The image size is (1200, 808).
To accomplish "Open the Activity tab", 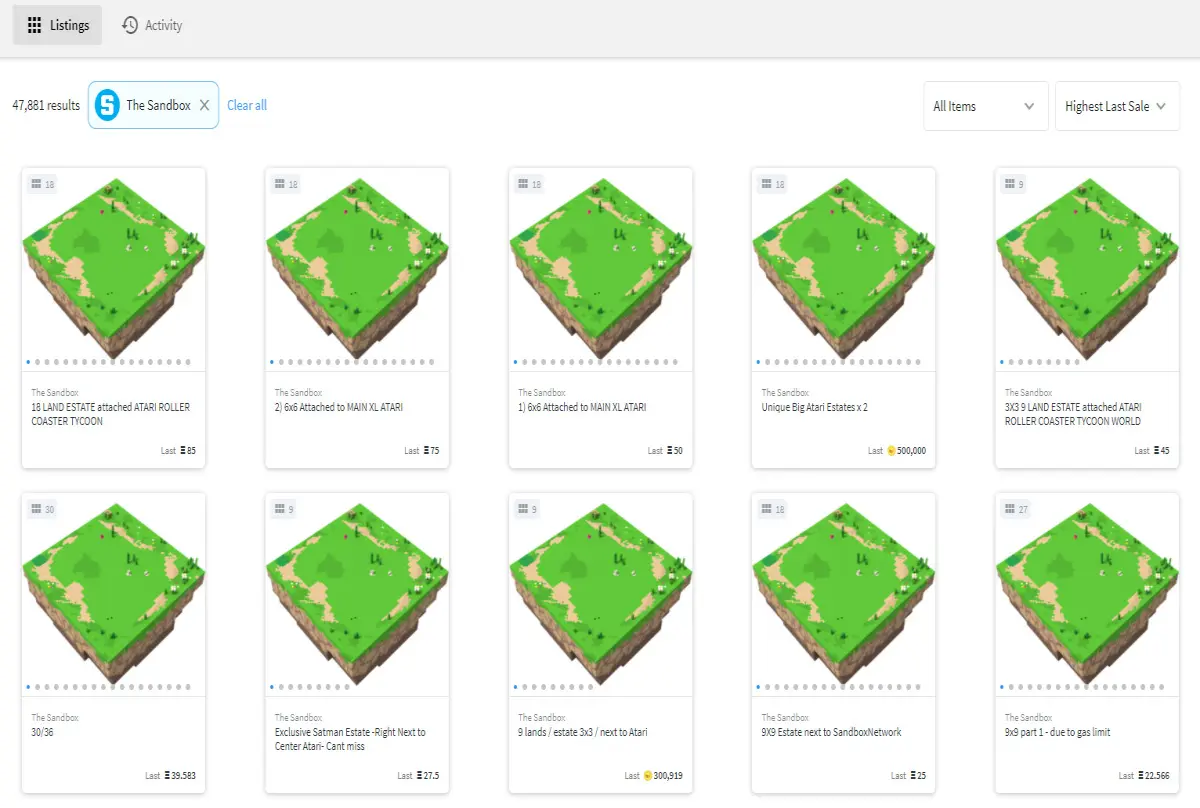I will 152,25.
